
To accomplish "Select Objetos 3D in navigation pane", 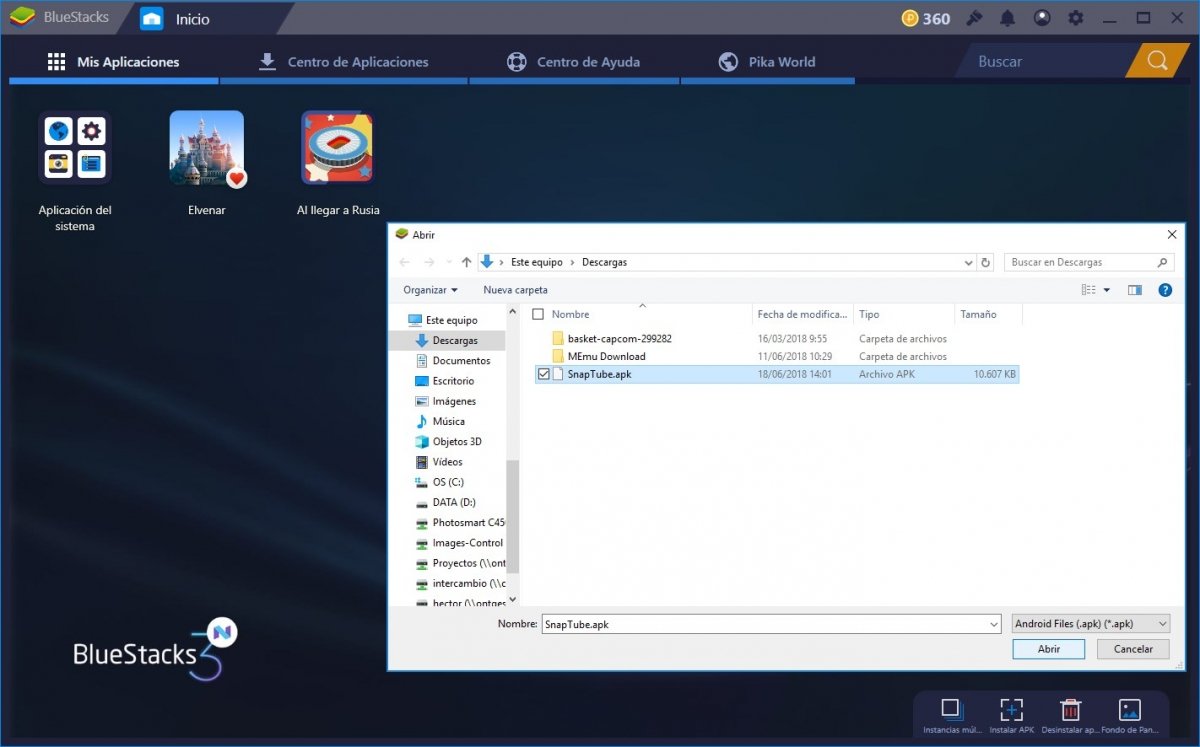I will tap(456, 441).
